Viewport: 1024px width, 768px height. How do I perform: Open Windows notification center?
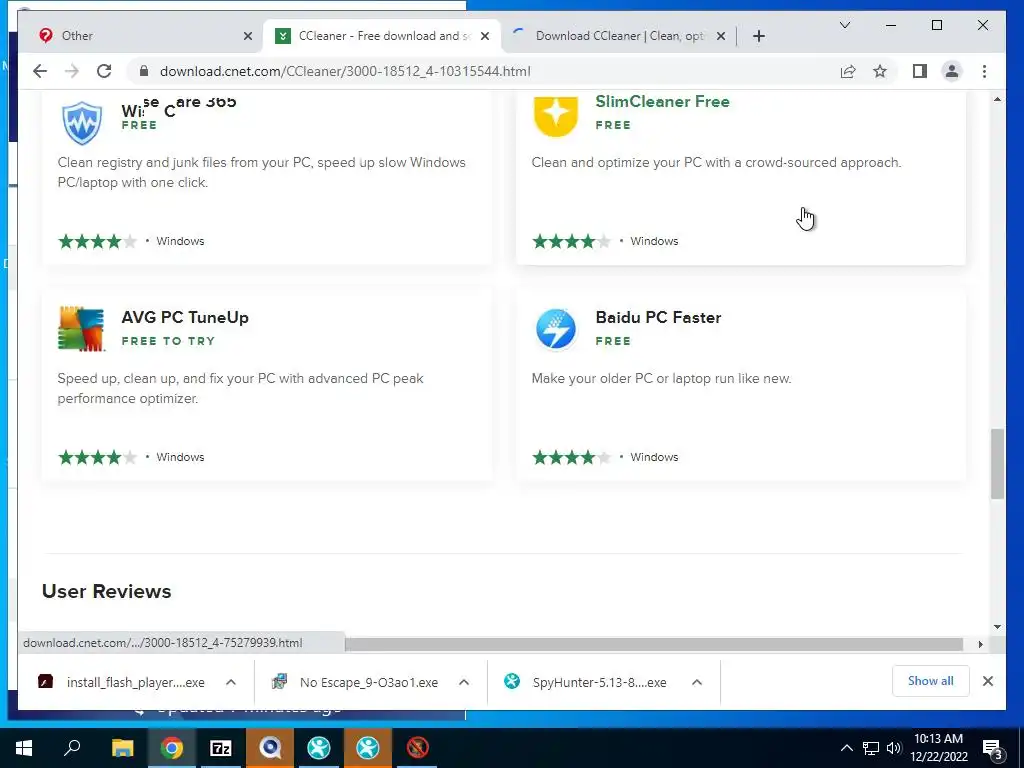tap(993, 748)
